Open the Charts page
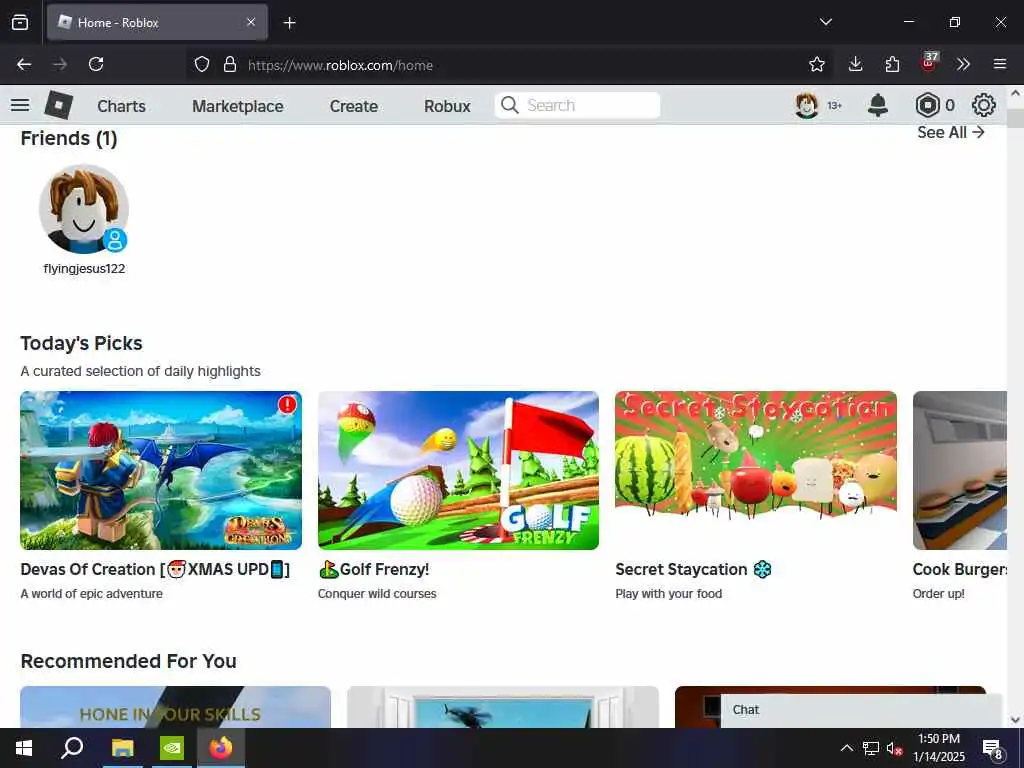The width and height of the screenshot is (1024, 768). coord(121,106)
